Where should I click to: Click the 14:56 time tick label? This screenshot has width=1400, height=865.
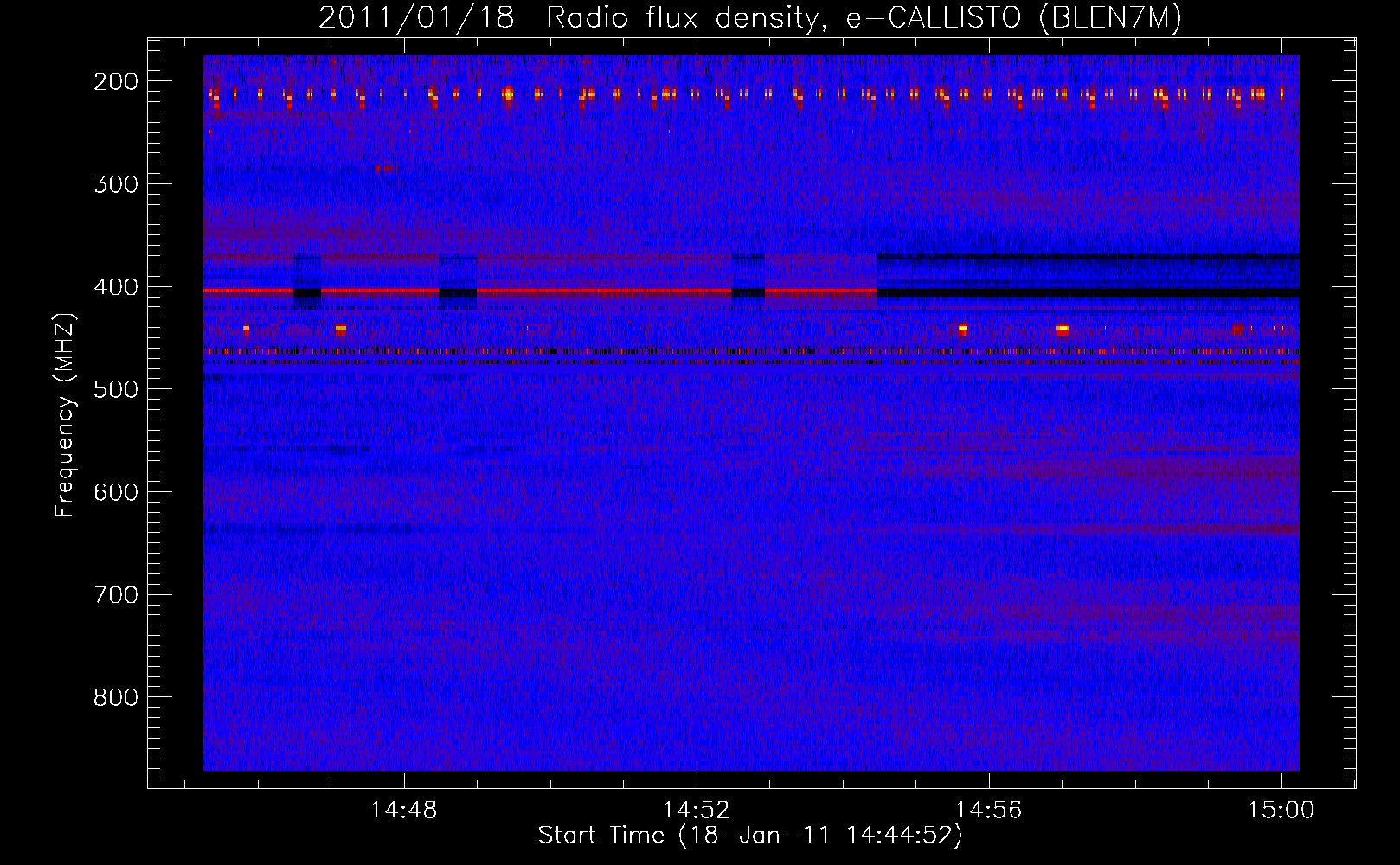point(988,811)
